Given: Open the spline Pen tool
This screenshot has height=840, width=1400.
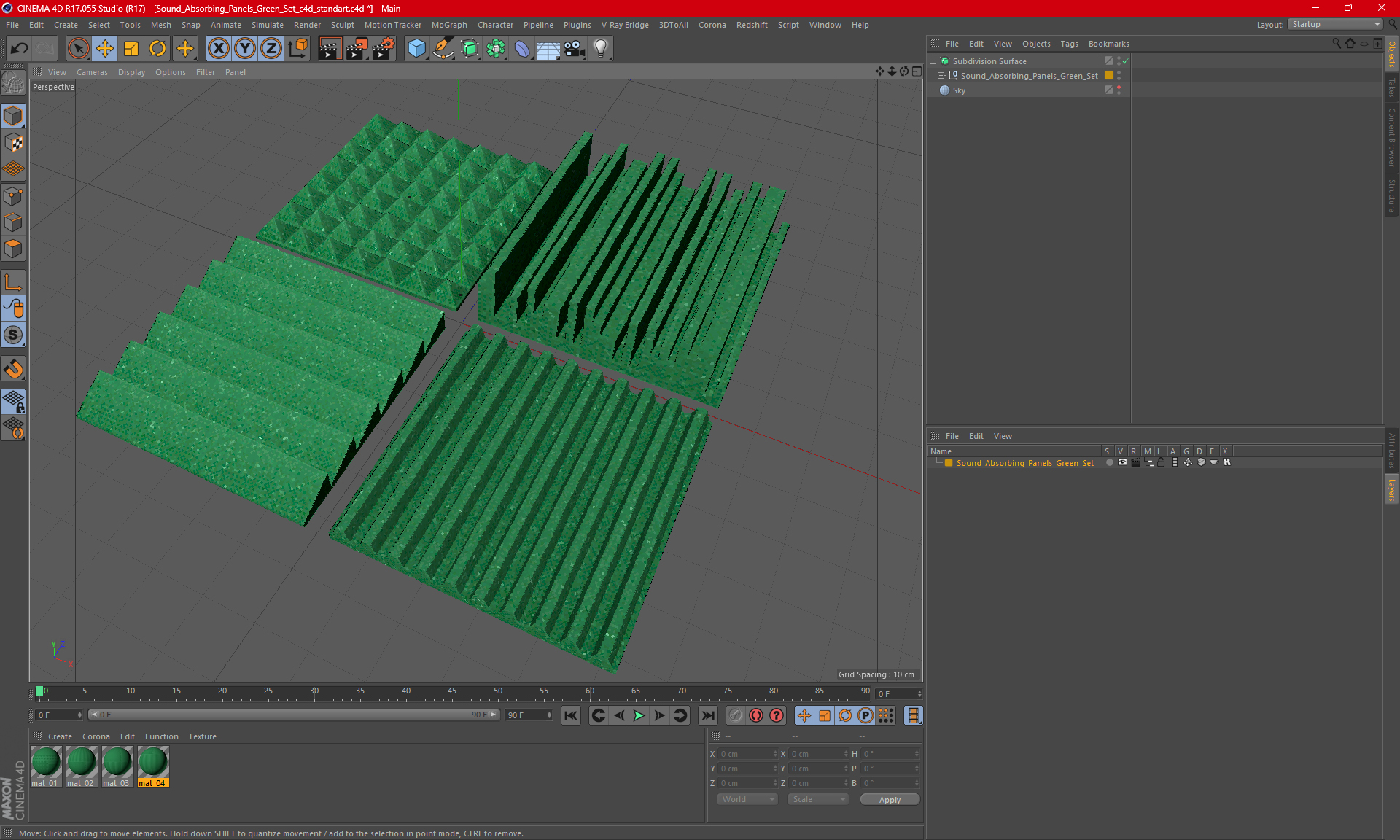Looking at the screenshot, I should (x=443, y=49).
